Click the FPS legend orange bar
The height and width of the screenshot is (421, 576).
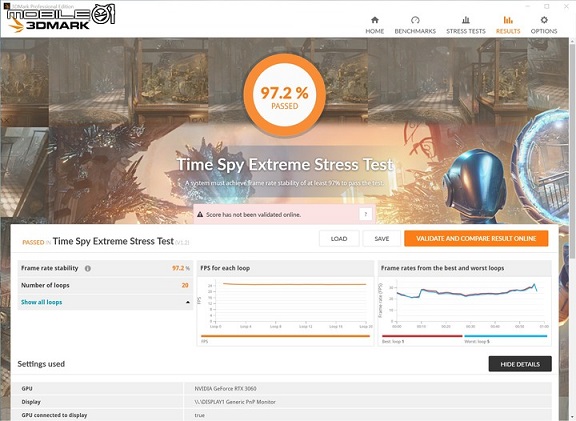(285, 336)
